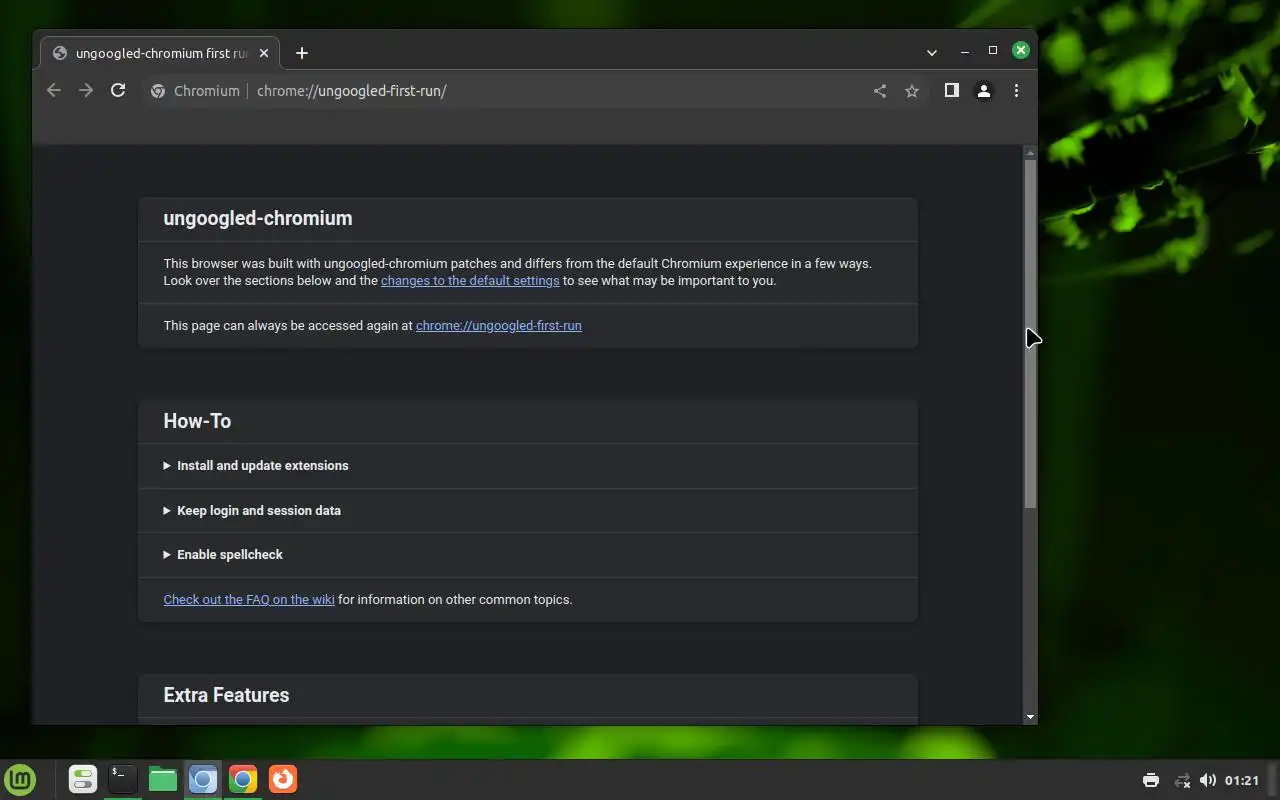Viewport: 1280px width, 800px height.
Task: Expand Install and update extensions
Action: [527, 466]
